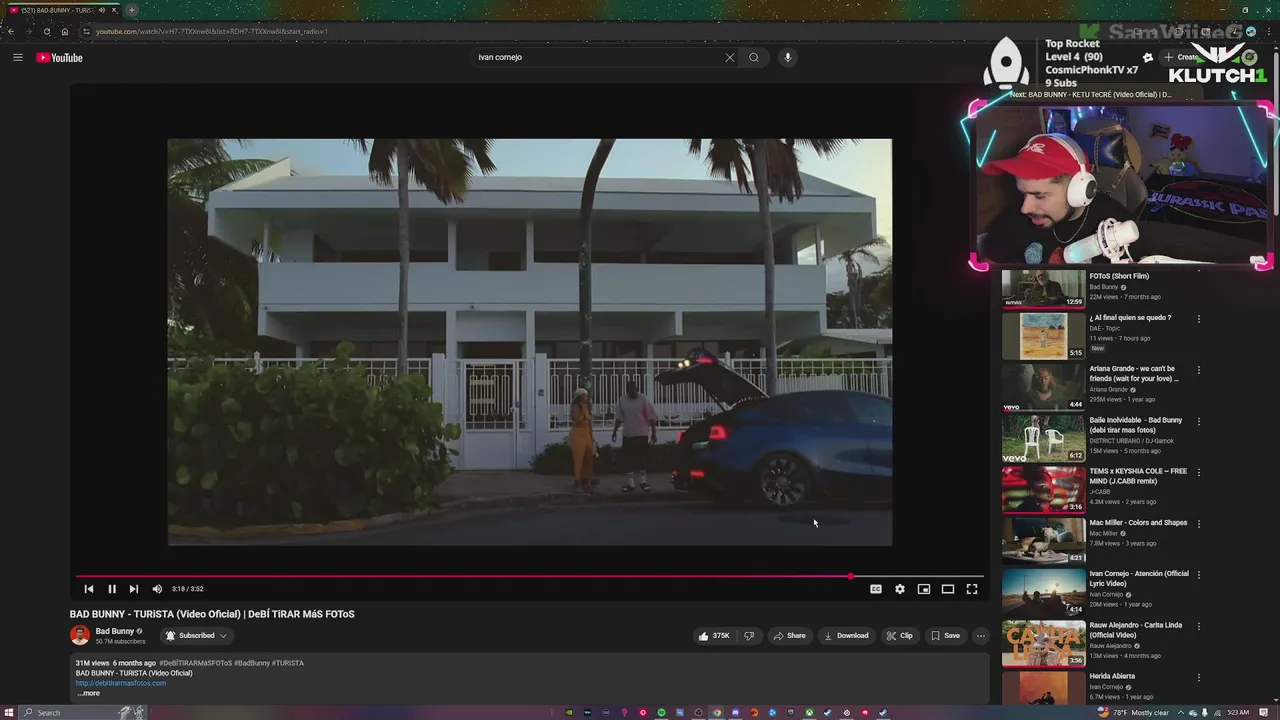Open TEMS x KEYSHIA COLE FREE MIND title

[1138, 476]
